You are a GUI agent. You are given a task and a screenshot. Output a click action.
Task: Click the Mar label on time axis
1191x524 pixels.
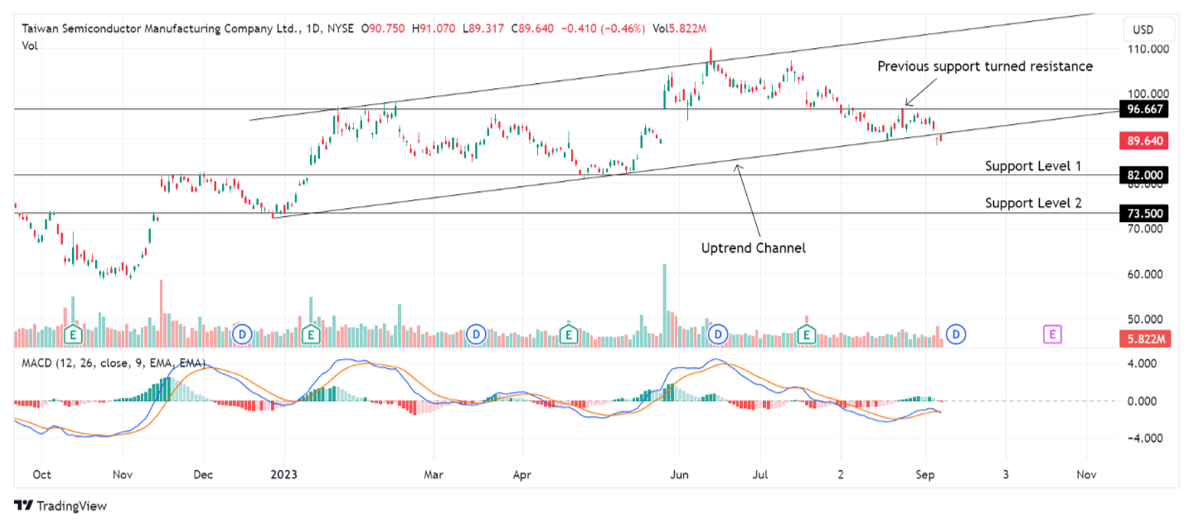pyautogui.click(x=433, y=474)
